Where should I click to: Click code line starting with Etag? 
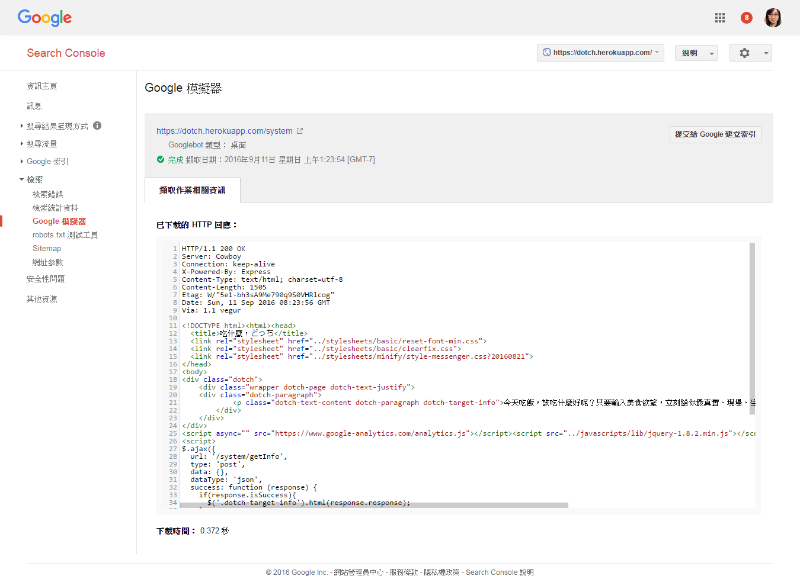point(258,295)
